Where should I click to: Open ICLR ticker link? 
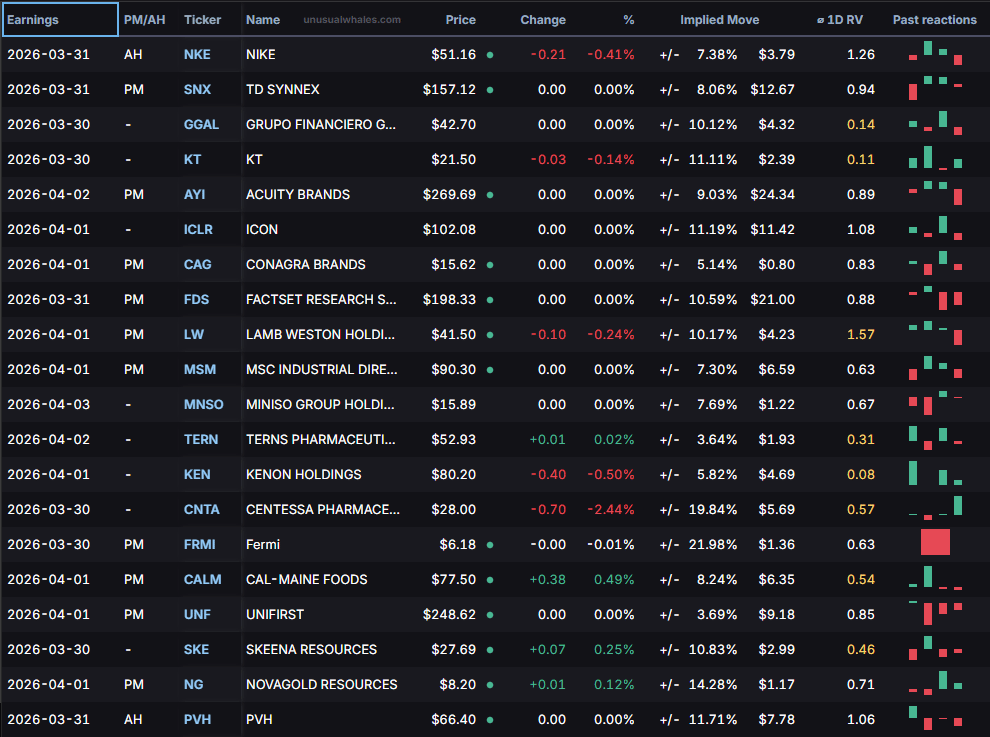198,229
